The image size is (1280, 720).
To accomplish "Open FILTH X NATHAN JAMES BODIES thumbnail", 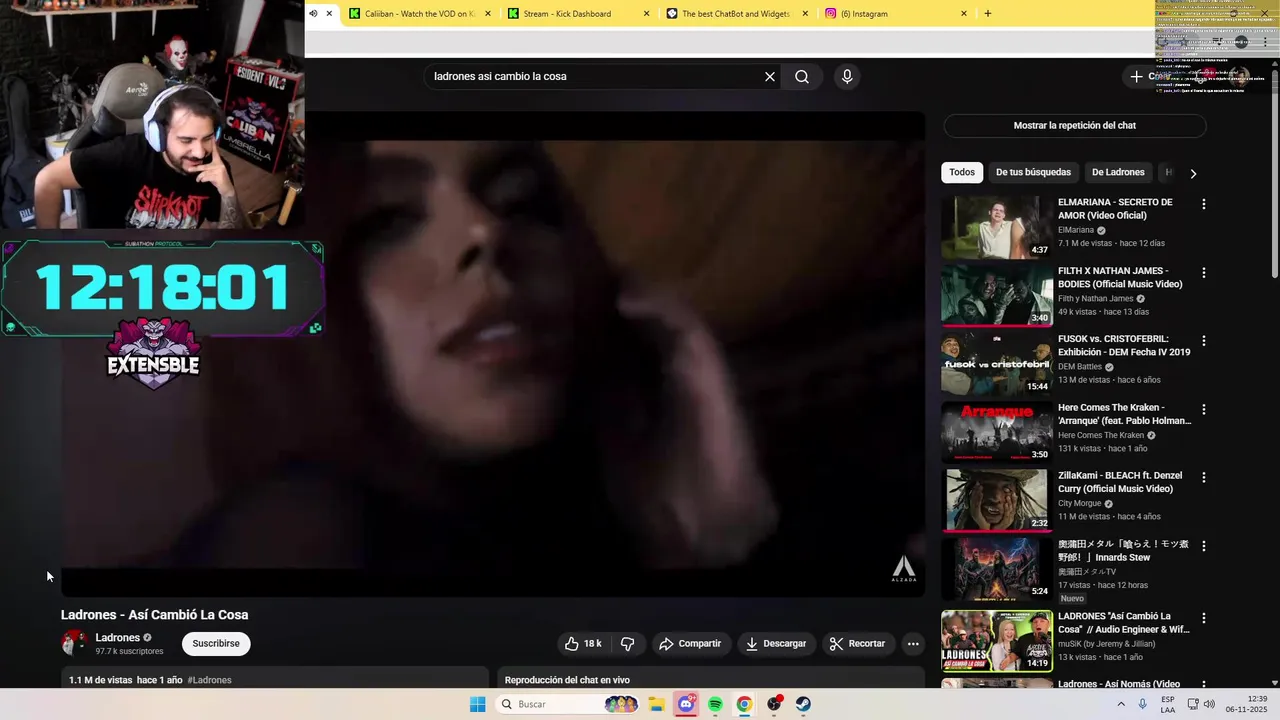I will coord(996,295).
